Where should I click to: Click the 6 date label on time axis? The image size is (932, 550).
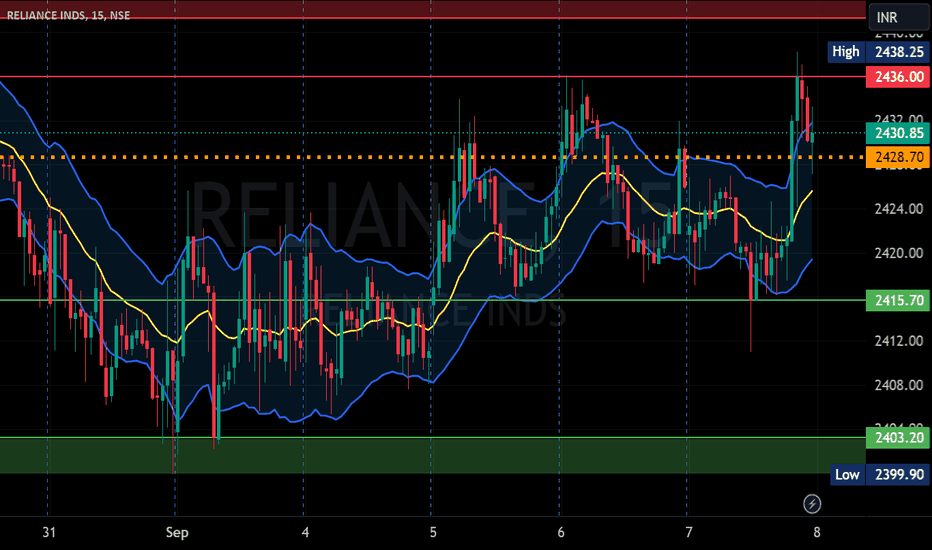click(561, 532)
